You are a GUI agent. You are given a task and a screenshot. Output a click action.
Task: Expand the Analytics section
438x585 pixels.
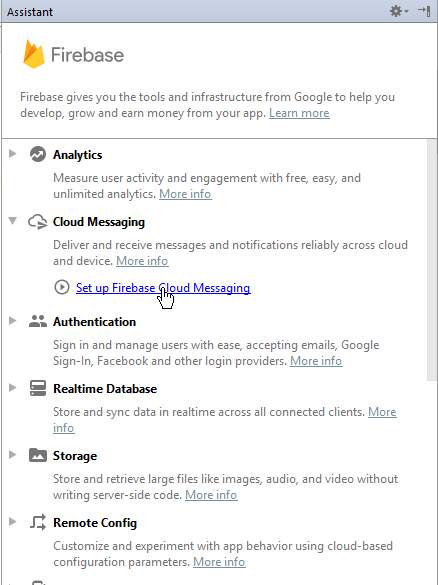(x=13, y=153)
